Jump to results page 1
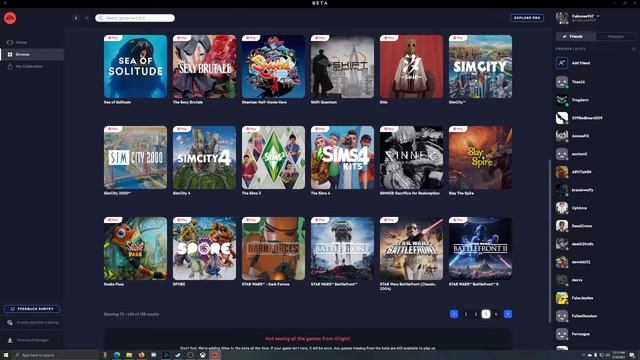The image size is (640, 360). [466, 314]
